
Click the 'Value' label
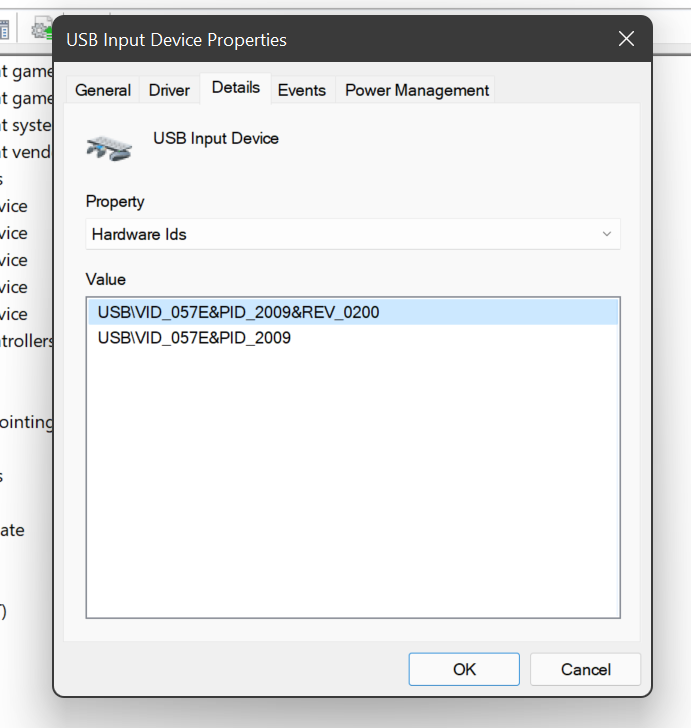pyautogui.click(x=106, y=280)
